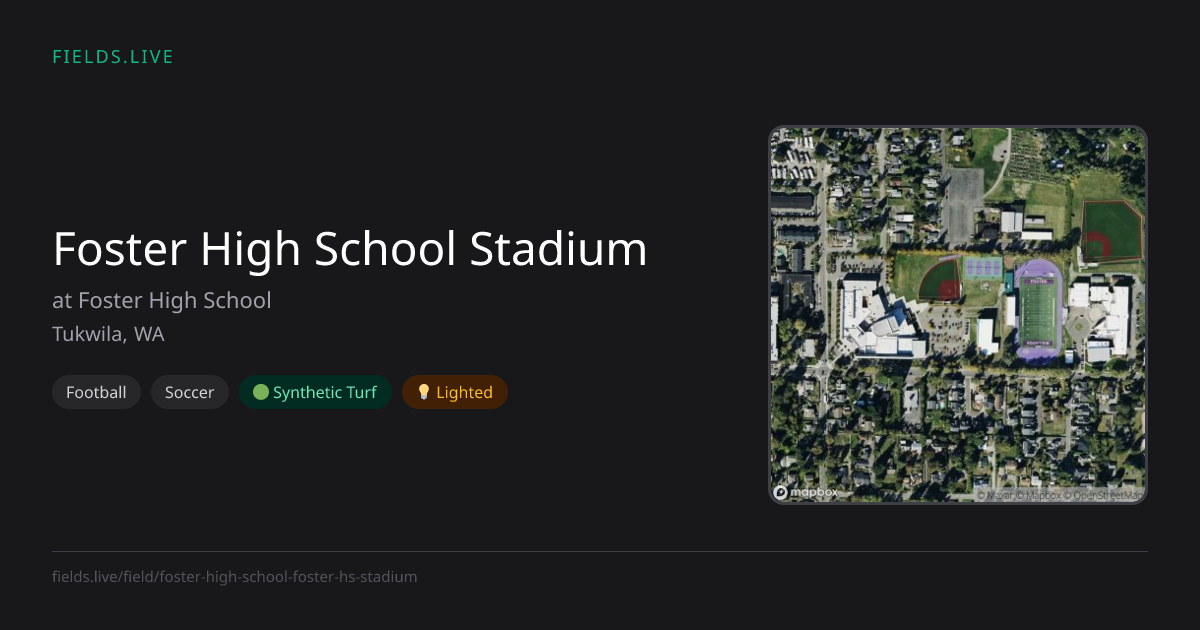
Task: Click the Mapbox logo on the map
Action: coord(806,492)
